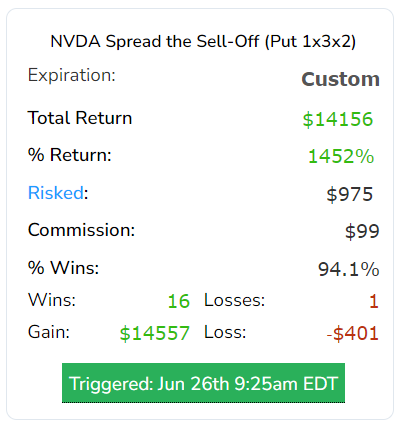Click the losses count of 1
This screenshot has height=426, width=402.
(374, 301)
